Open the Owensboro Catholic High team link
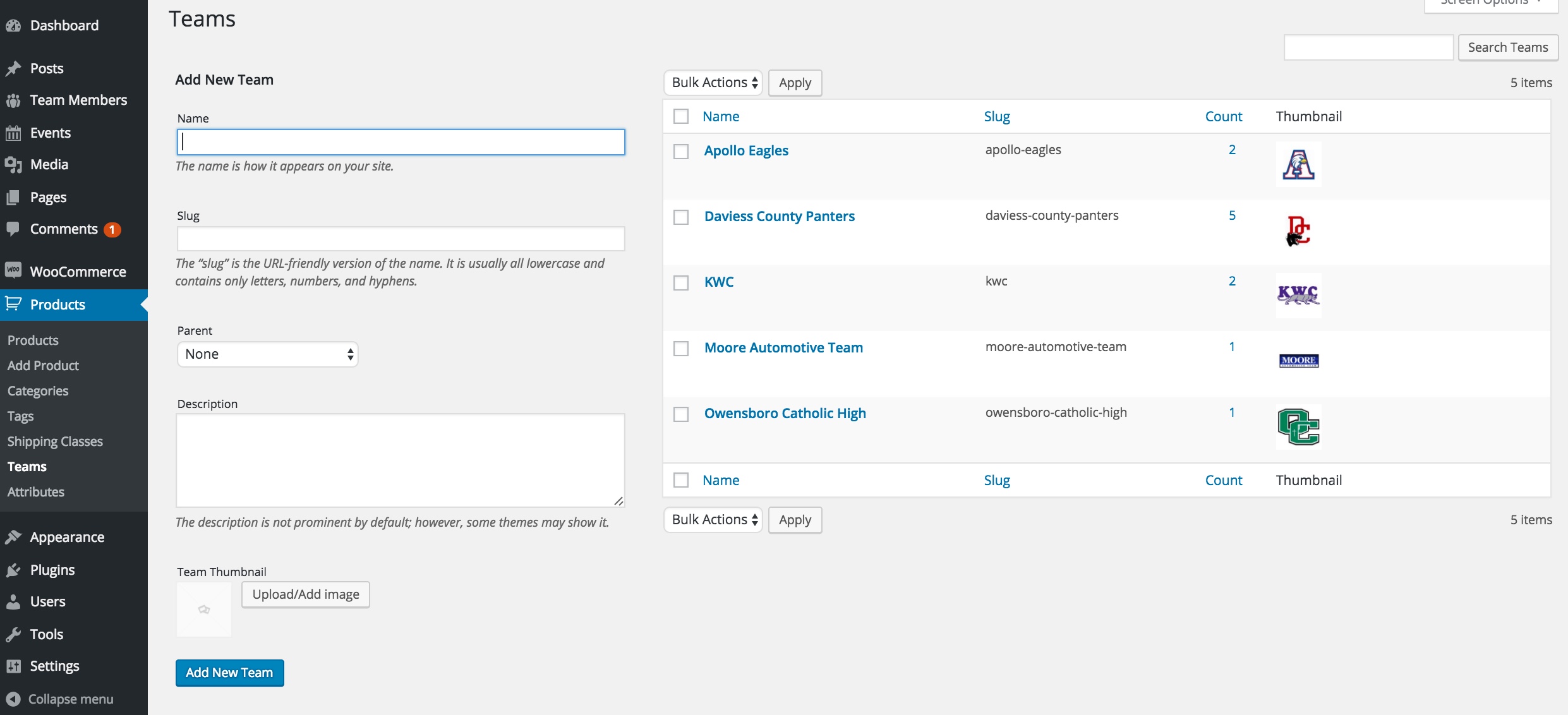The image size is (1568, 715). point(785,413)
